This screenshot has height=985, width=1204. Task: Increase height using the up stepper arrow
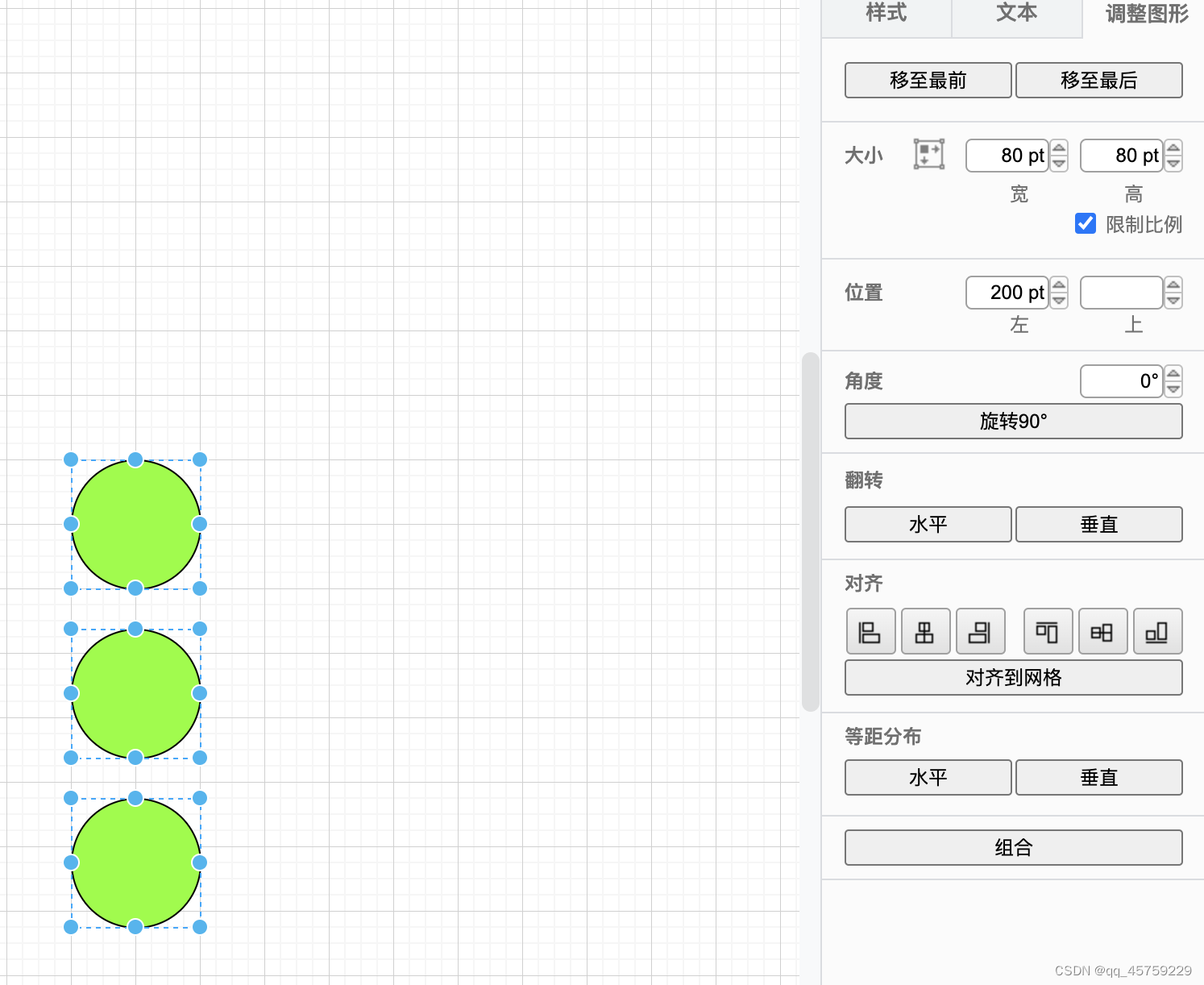[x=1173, y=148]
